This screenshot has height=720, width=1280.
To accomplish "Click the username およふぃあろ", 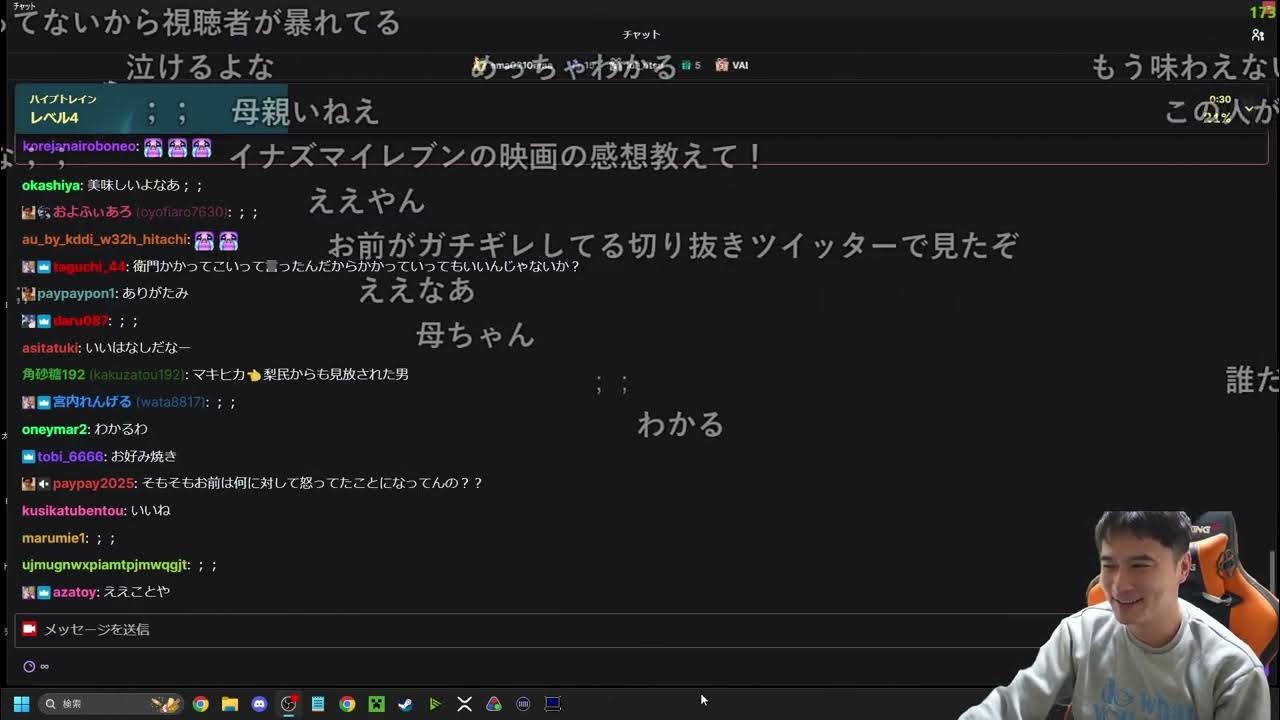I will coord(92,212).
